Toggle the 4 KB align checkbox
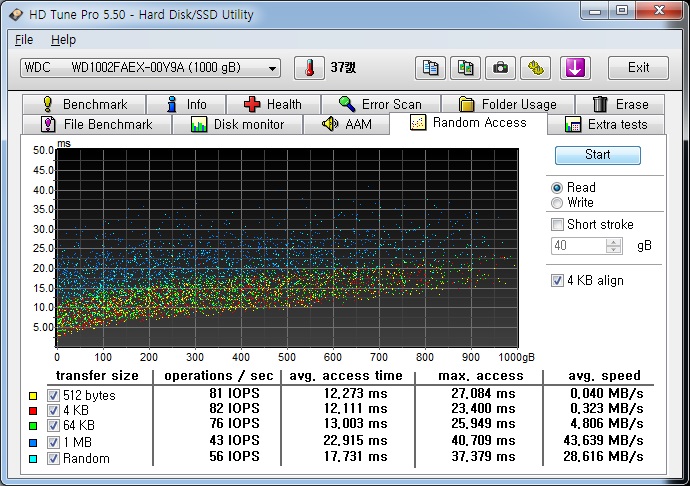The height and width of the screenshot is (486, 690). point(557,280)
